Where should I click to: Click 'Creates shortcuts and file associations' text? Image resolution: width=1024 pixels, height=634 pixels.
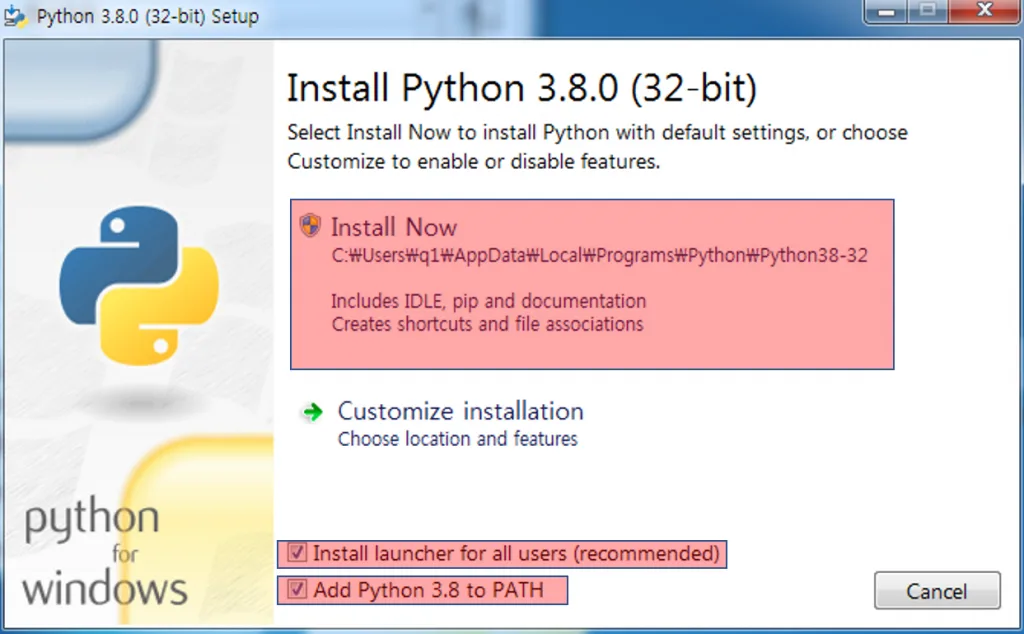click(487, 324)
